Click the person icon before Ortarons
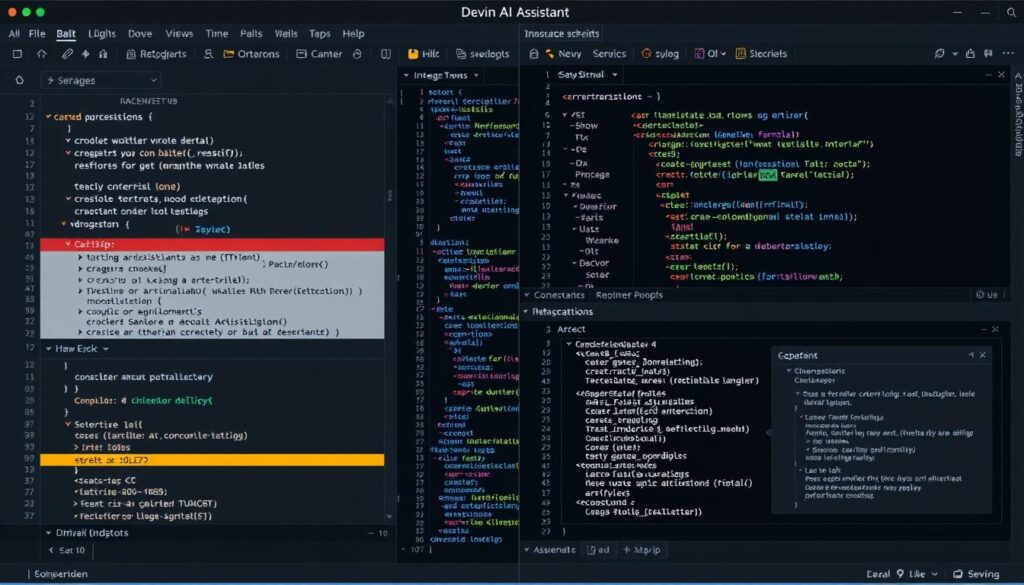 click(x=208, y=54)
